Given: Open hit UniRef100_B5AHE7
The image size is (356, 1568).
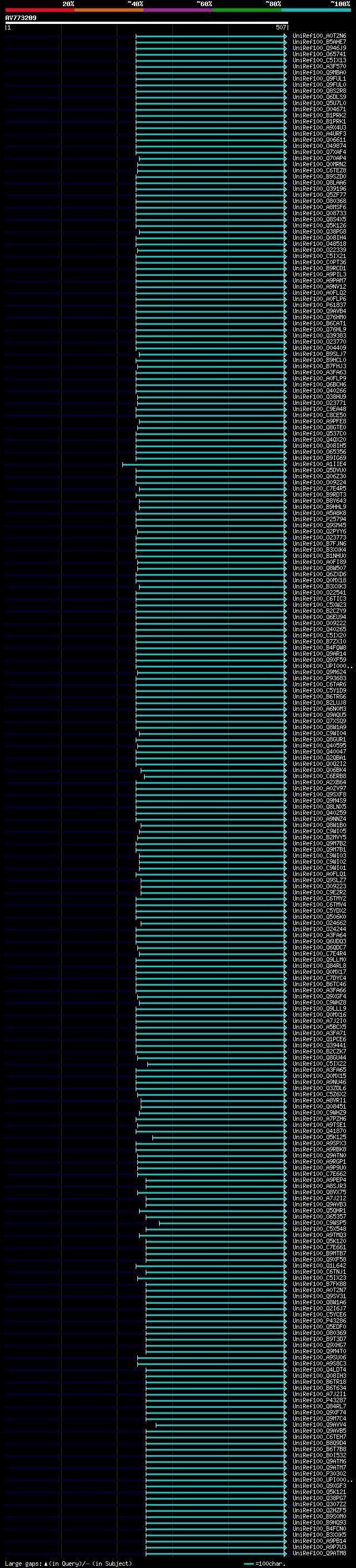Looking at the screenshot, I should click(x=319, y=43).
